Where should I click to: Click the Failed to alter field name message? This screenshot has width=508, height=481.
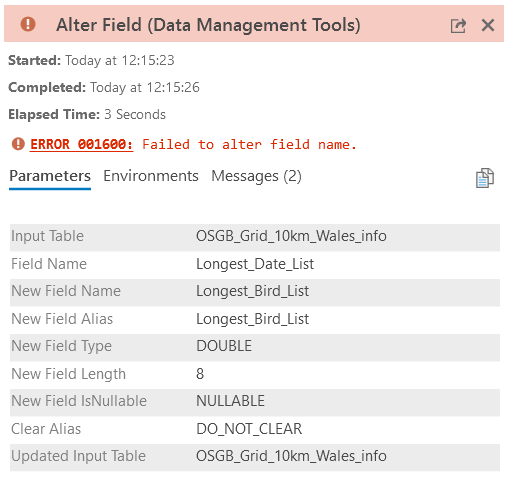tap(249, 145)
